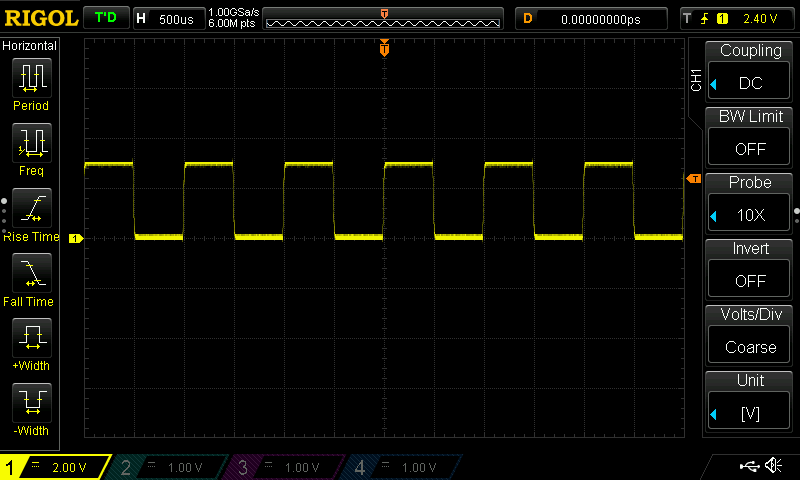Click the trigger source channel 1 badge
The image size is (800, 480).
pos(722,19)
